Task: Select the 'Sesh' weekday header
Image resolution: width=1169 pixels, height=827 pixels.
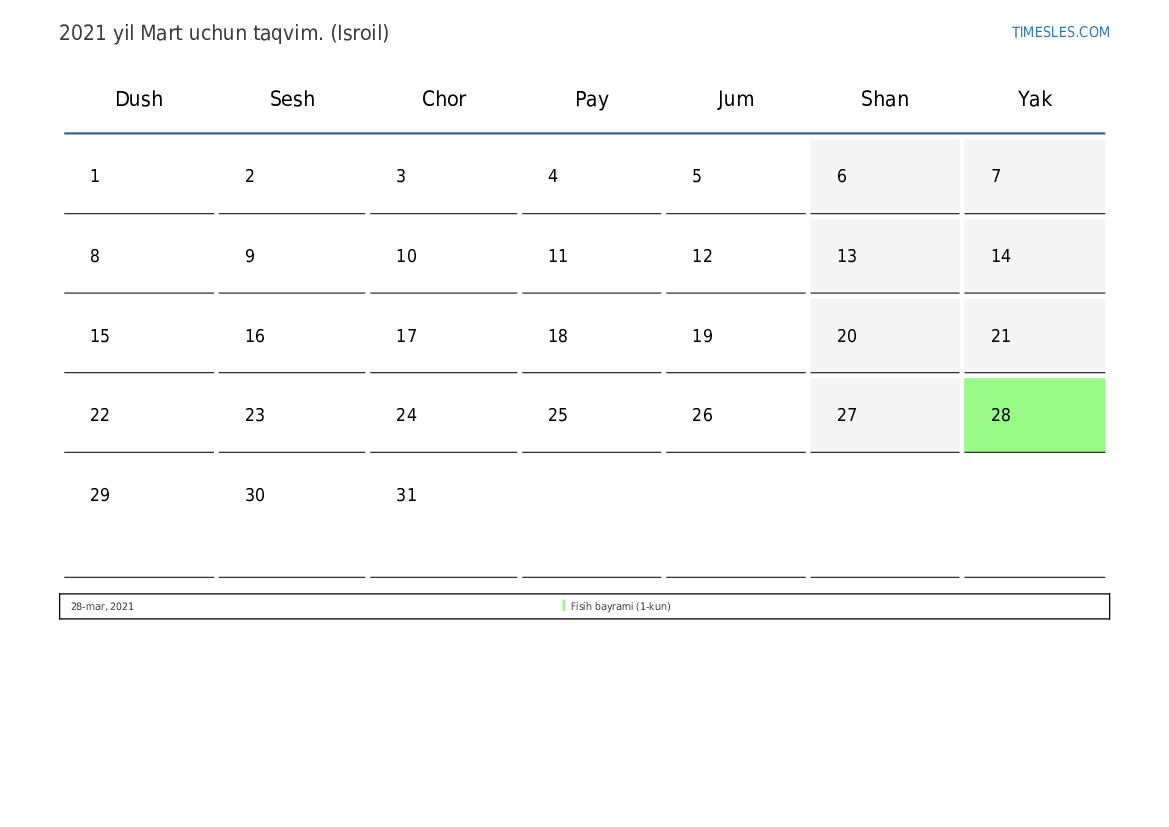Action: (x=292, y=99)
